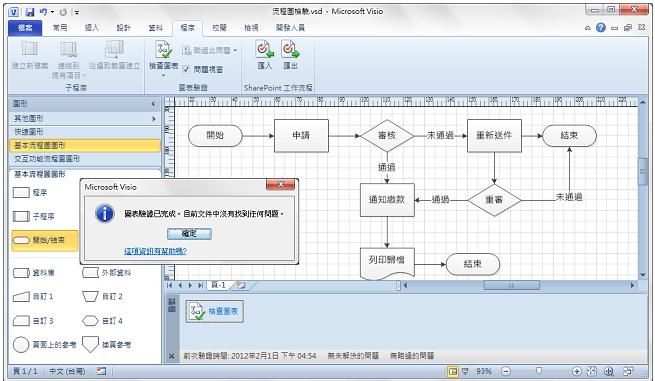Screen dimensions: 655x381
Task: Open Visio Help question mark icon
Action: 601,28
